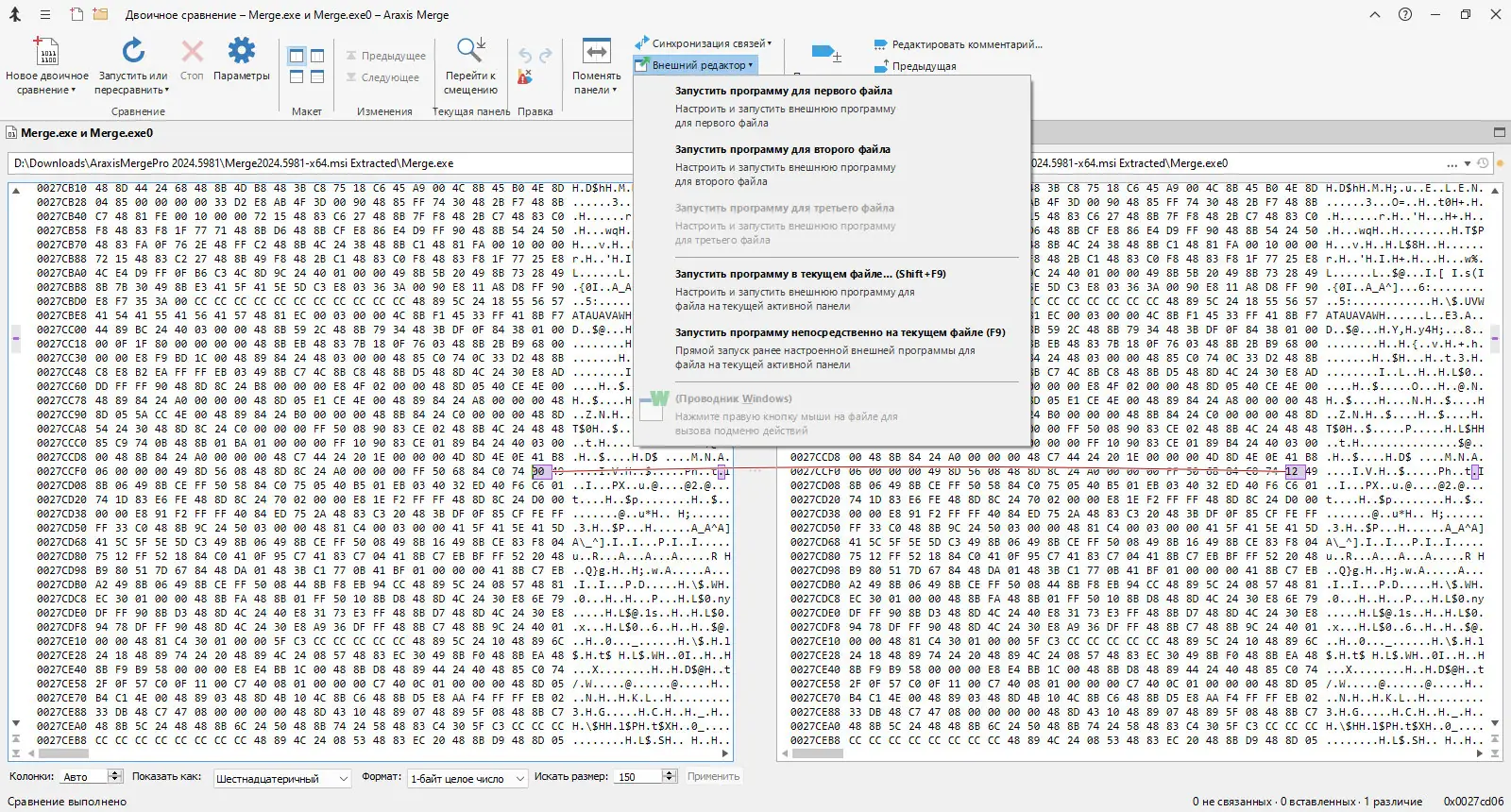Expand the Запустить или пересравнить dropdown arrow
1511x812 pixels.
pyautogui.click(x=167, y=91)
